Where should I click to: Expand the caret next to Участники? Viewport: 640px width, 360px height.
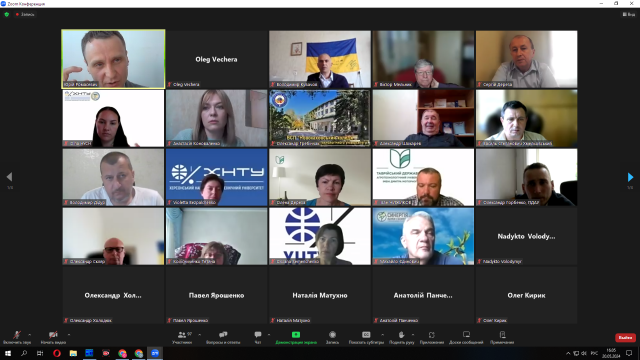coord(200,335)
